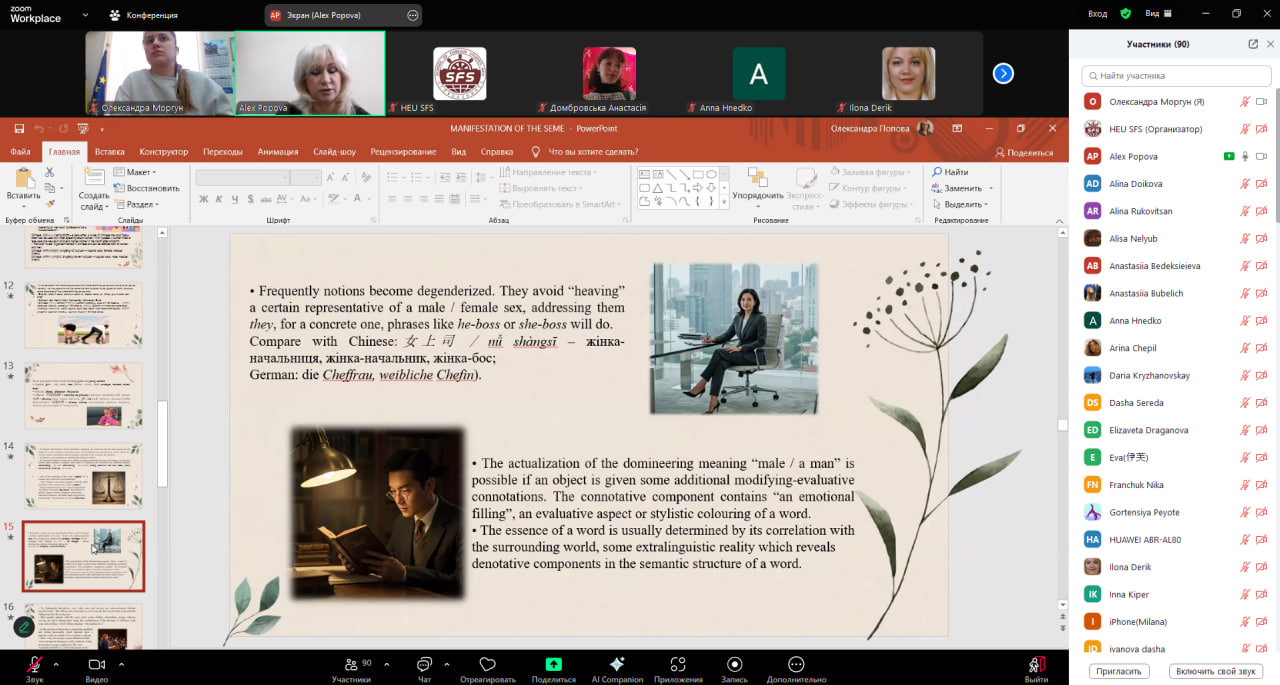
Task: Unmute the microphone with Звук
Action: click(x=35, y=665)
